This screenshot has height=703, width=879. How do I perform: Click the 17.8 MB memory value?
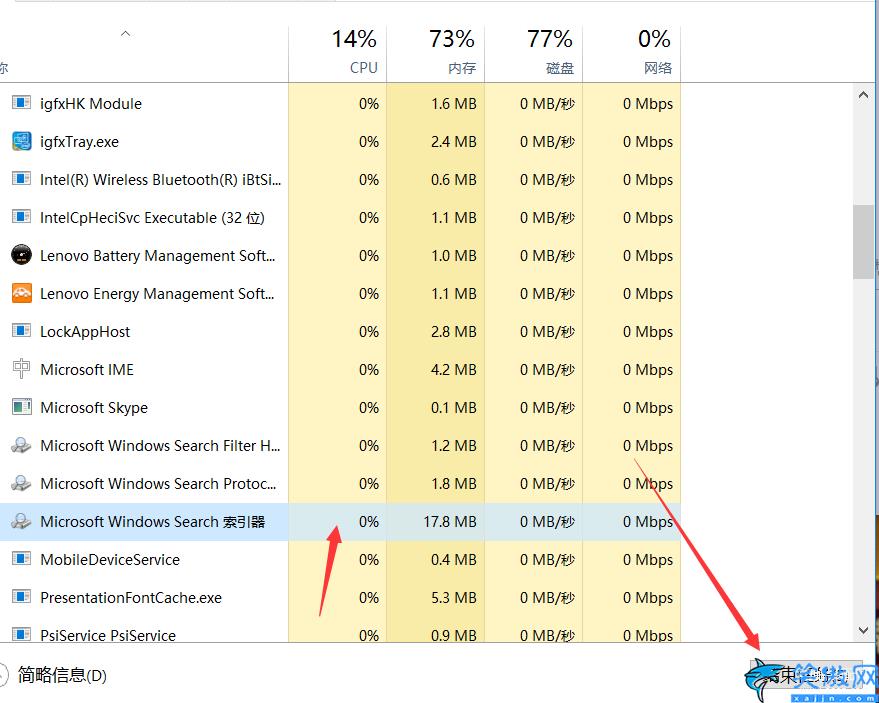[x=450, y=522]
